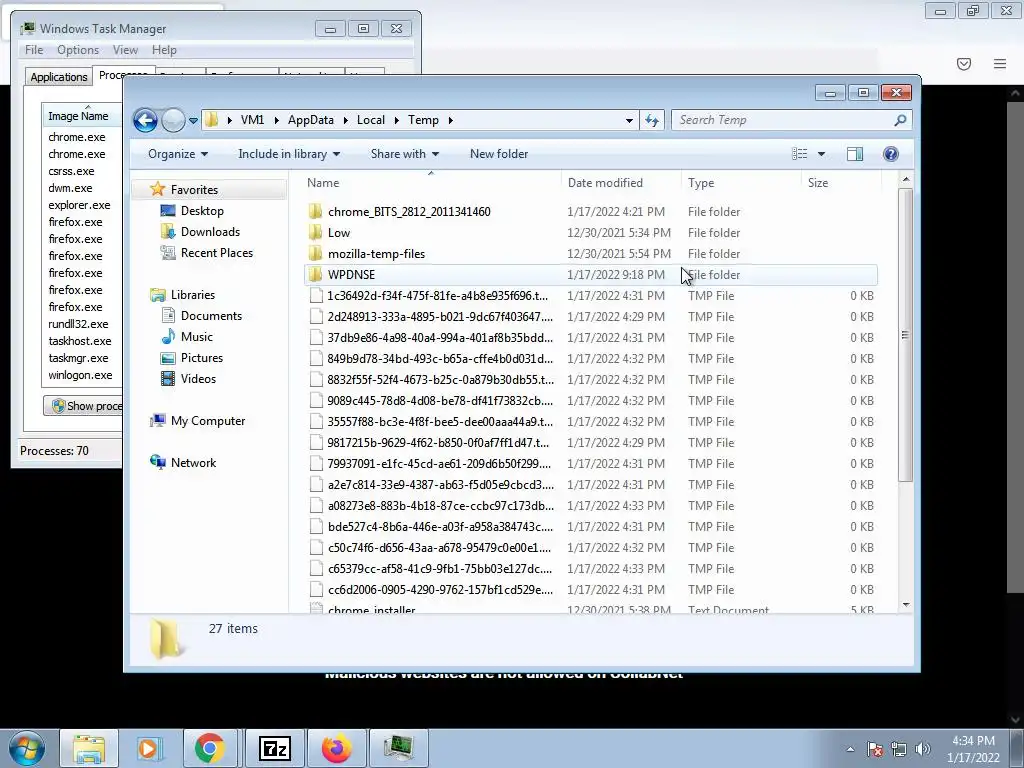The width and height of the screenshot is (1024, 768).
Task: Click the Explorer forward arrow button
Action: point(173,120)
